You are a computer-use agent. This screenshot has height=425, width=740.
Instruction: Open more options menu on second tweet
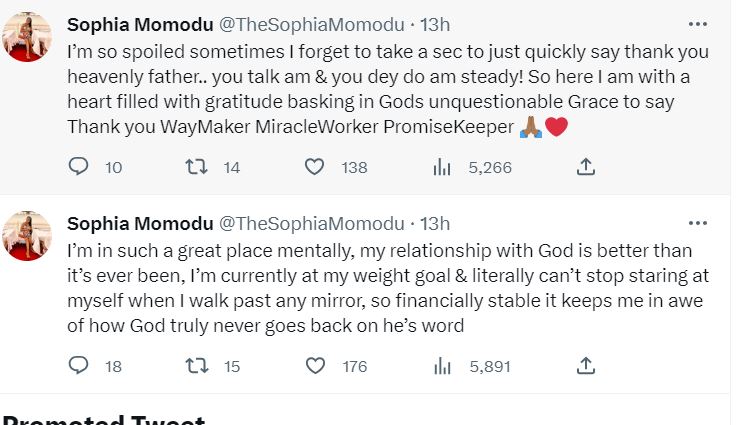point(699,222)
